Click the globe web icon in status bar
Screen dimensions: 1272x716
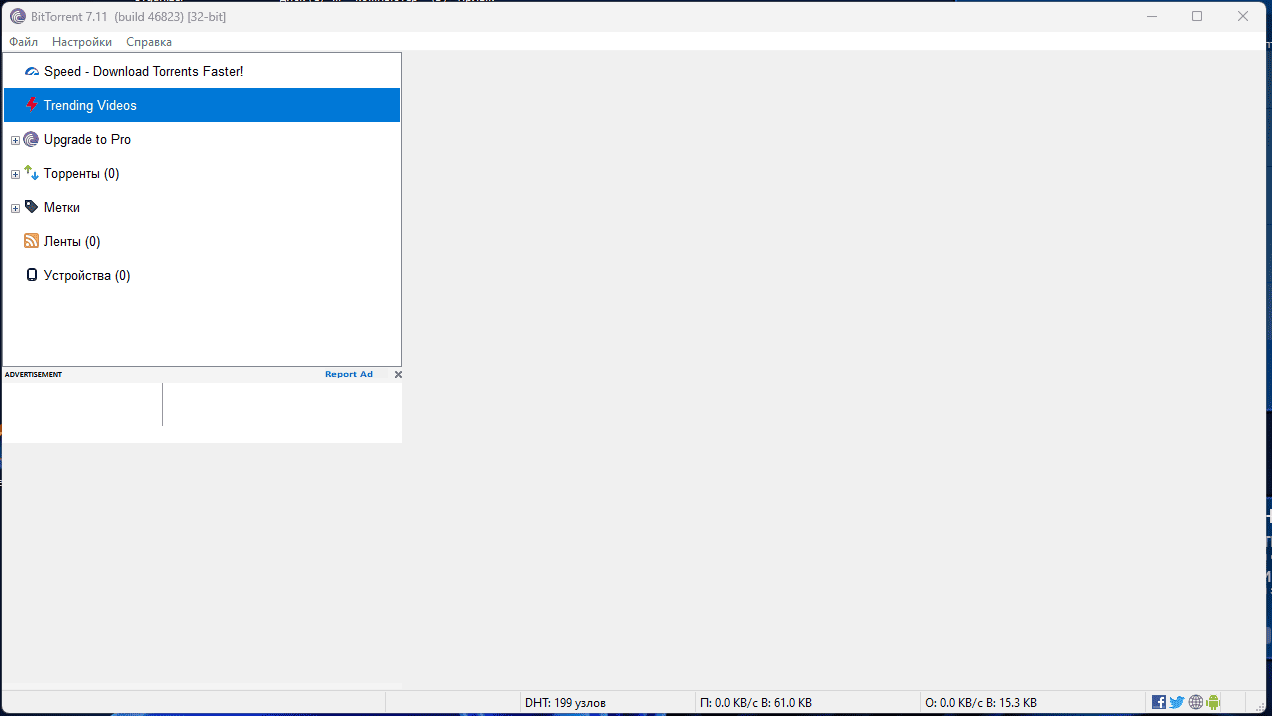(1195, 702)
